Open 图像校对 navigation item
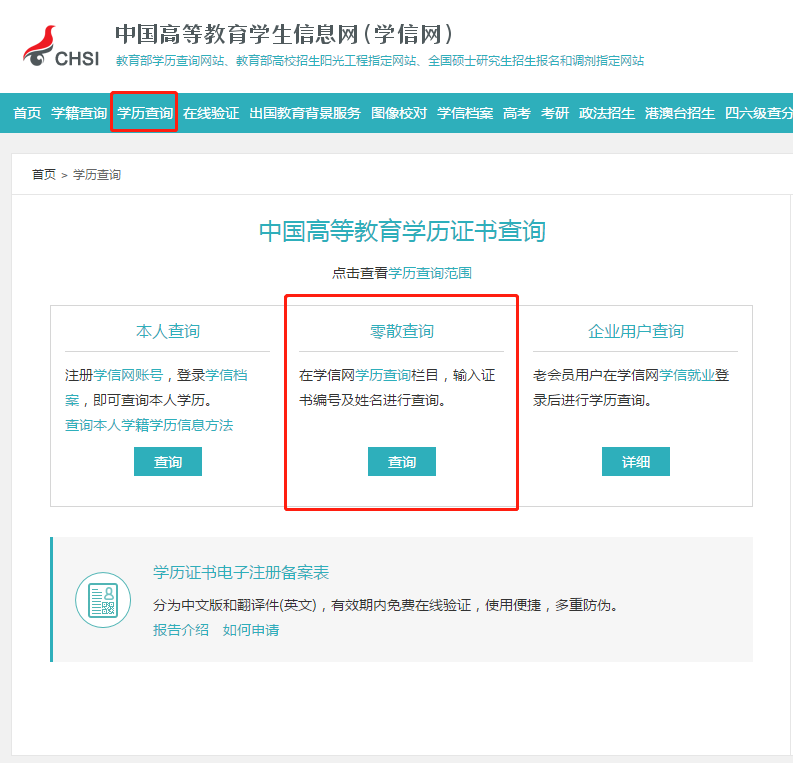Image resolution: width=793 pixels, height=763 pixels. tap(399, 113)
